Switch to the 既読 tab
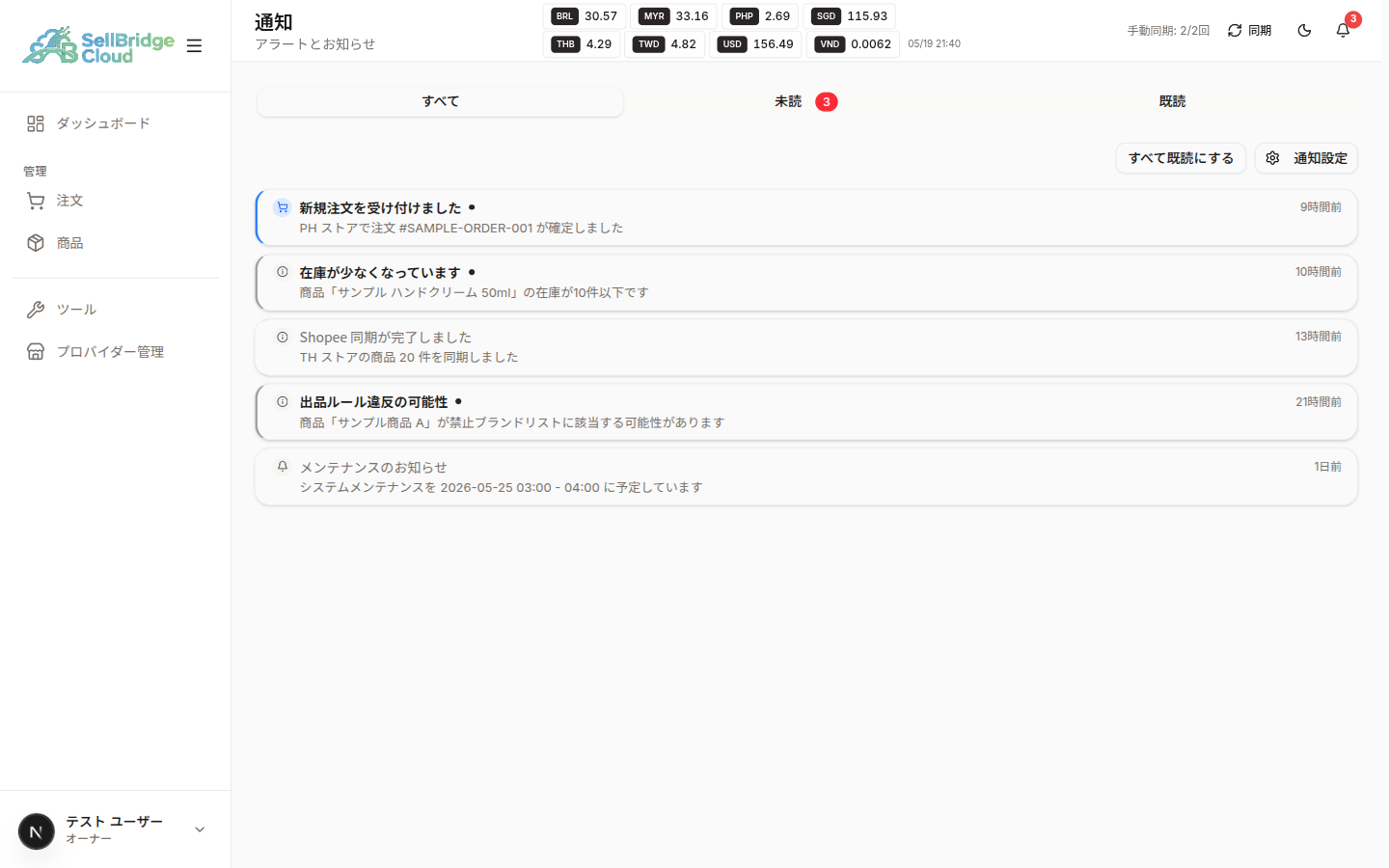 click(x=1172, y=101)
